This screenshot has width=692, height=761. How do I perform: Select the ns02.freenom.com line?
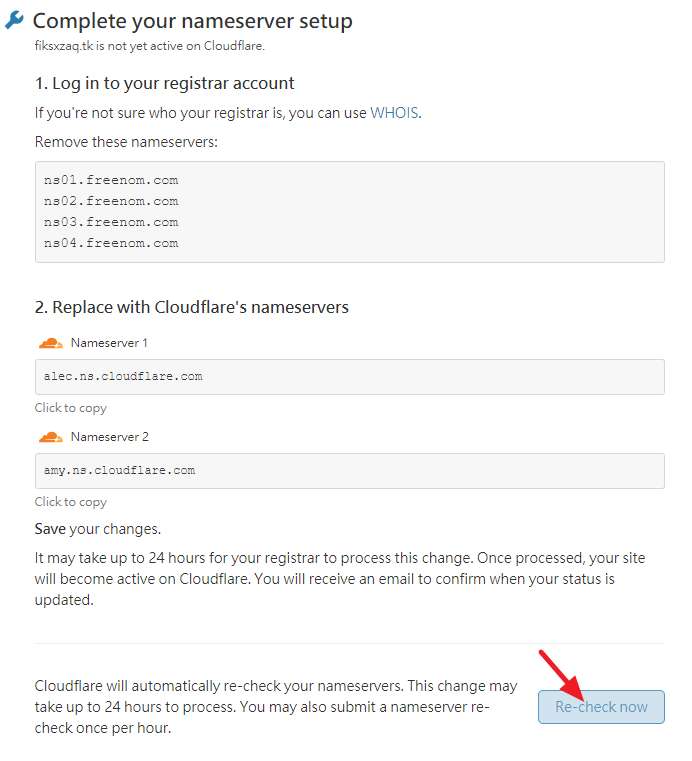[111, 201]
